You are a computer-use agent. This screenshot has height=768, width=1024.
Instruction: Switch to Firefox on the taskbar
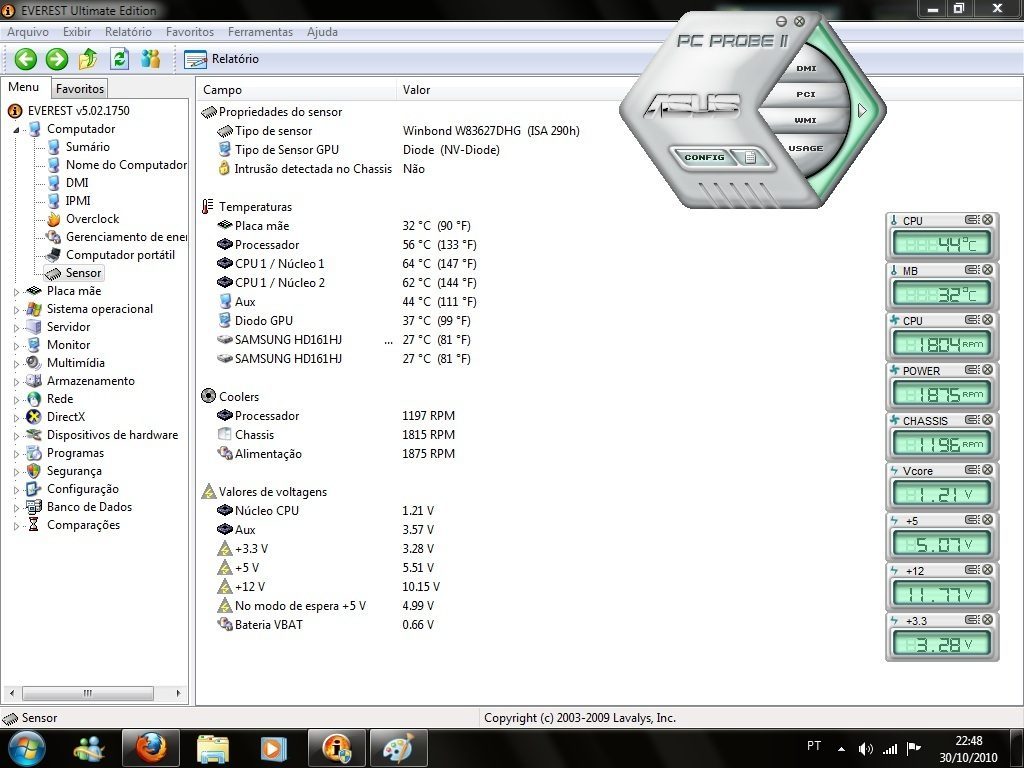(x=150, y=748)
